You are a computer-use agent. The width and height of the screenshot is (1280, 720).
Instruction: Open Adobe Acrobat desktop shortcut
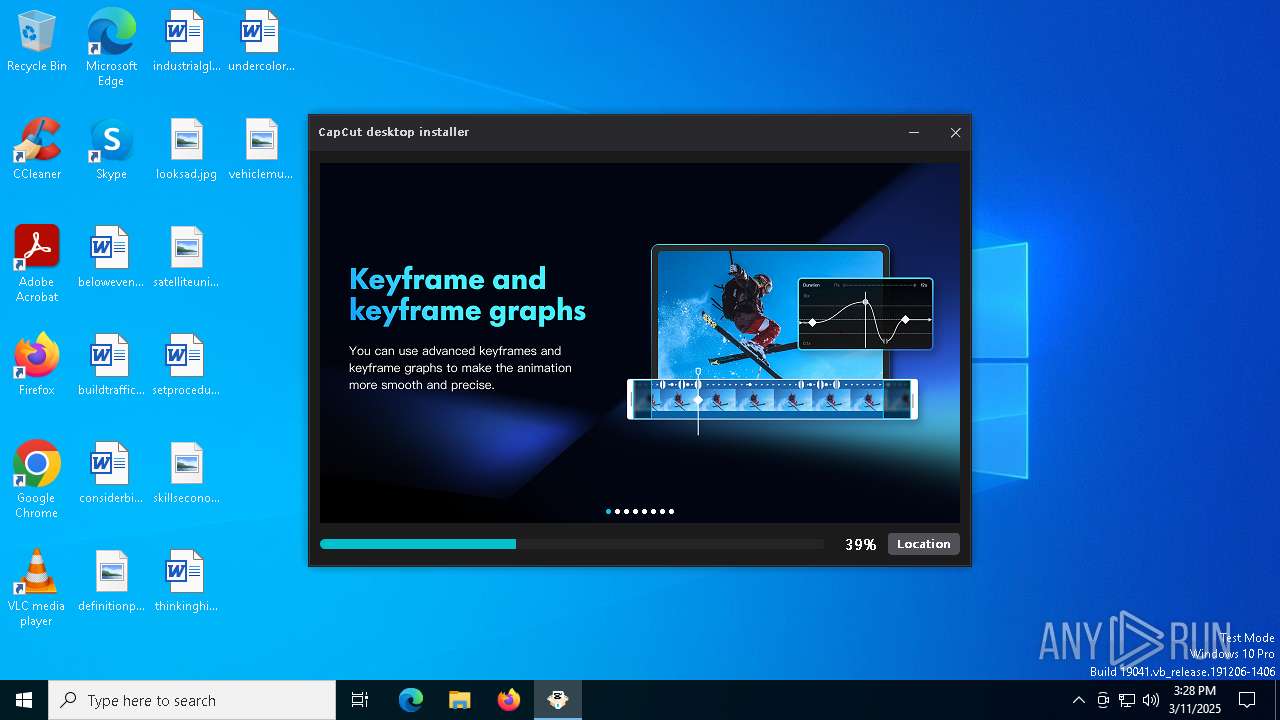pyautogui.click(x=37, y=264)
